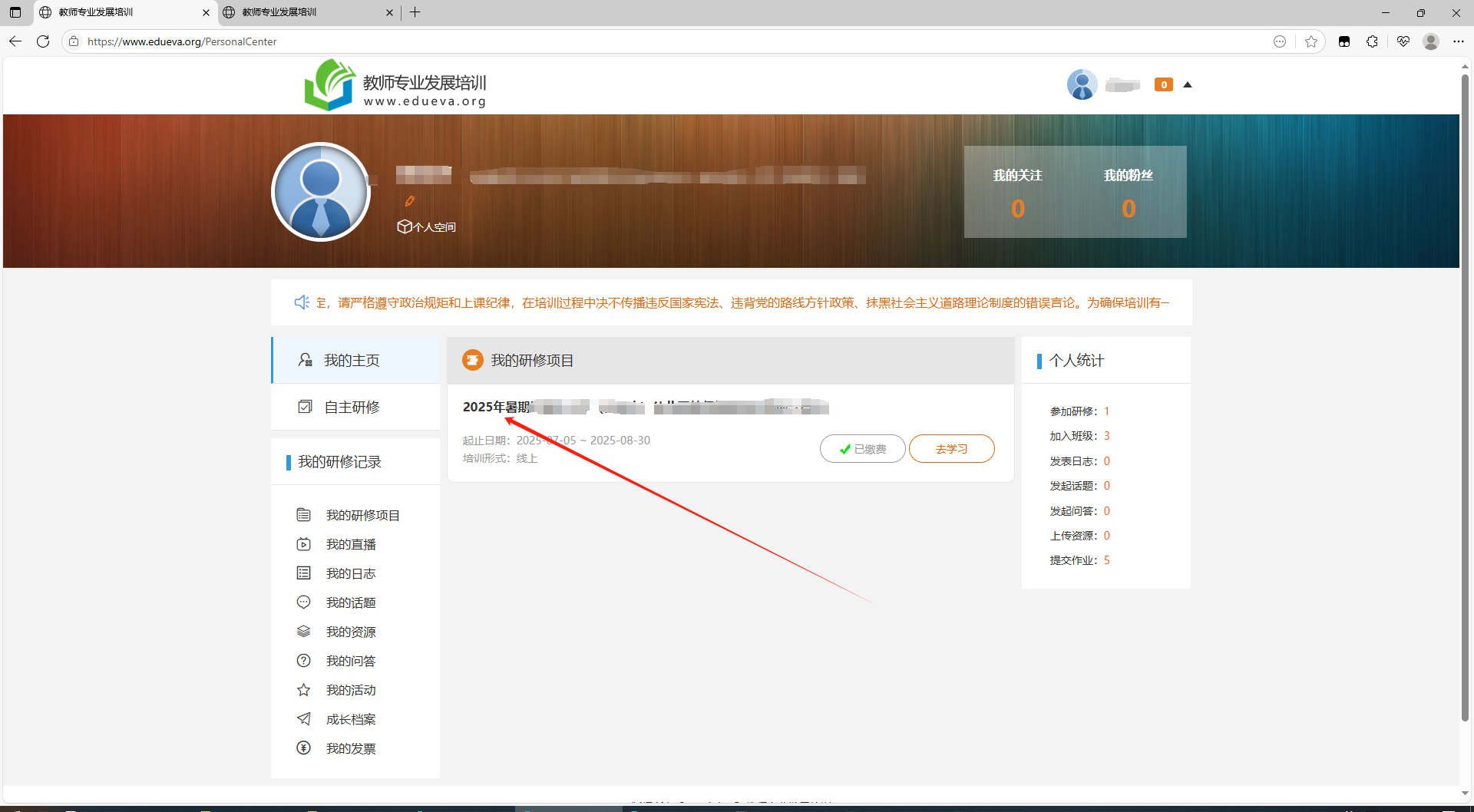Viewport: 1474px width, 812px height.
Task: Add page to favorites star icon
Action: click(1311, 41)
